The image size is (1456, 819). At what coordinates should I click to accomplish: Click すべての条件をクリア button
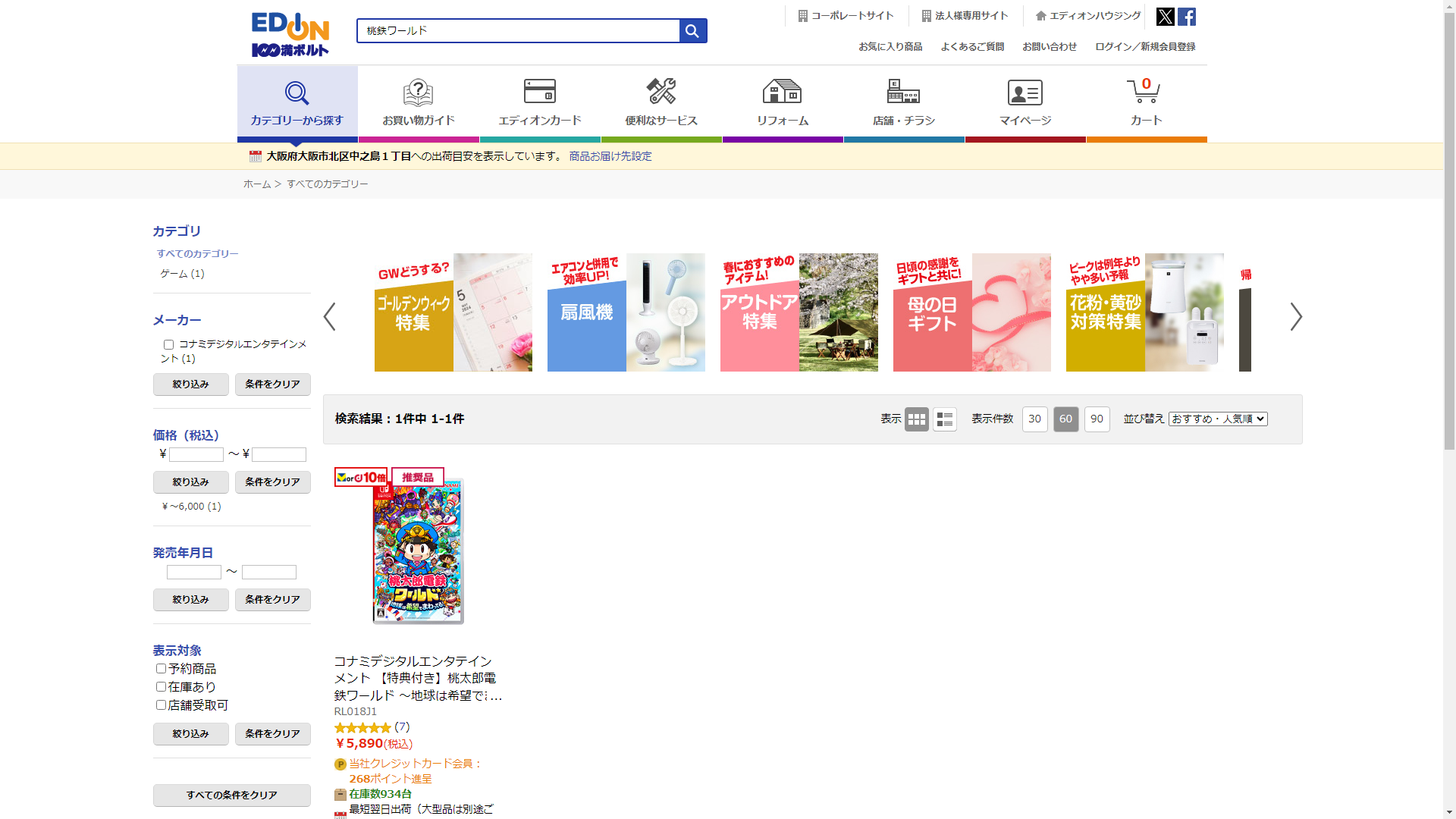coord(231,795)
